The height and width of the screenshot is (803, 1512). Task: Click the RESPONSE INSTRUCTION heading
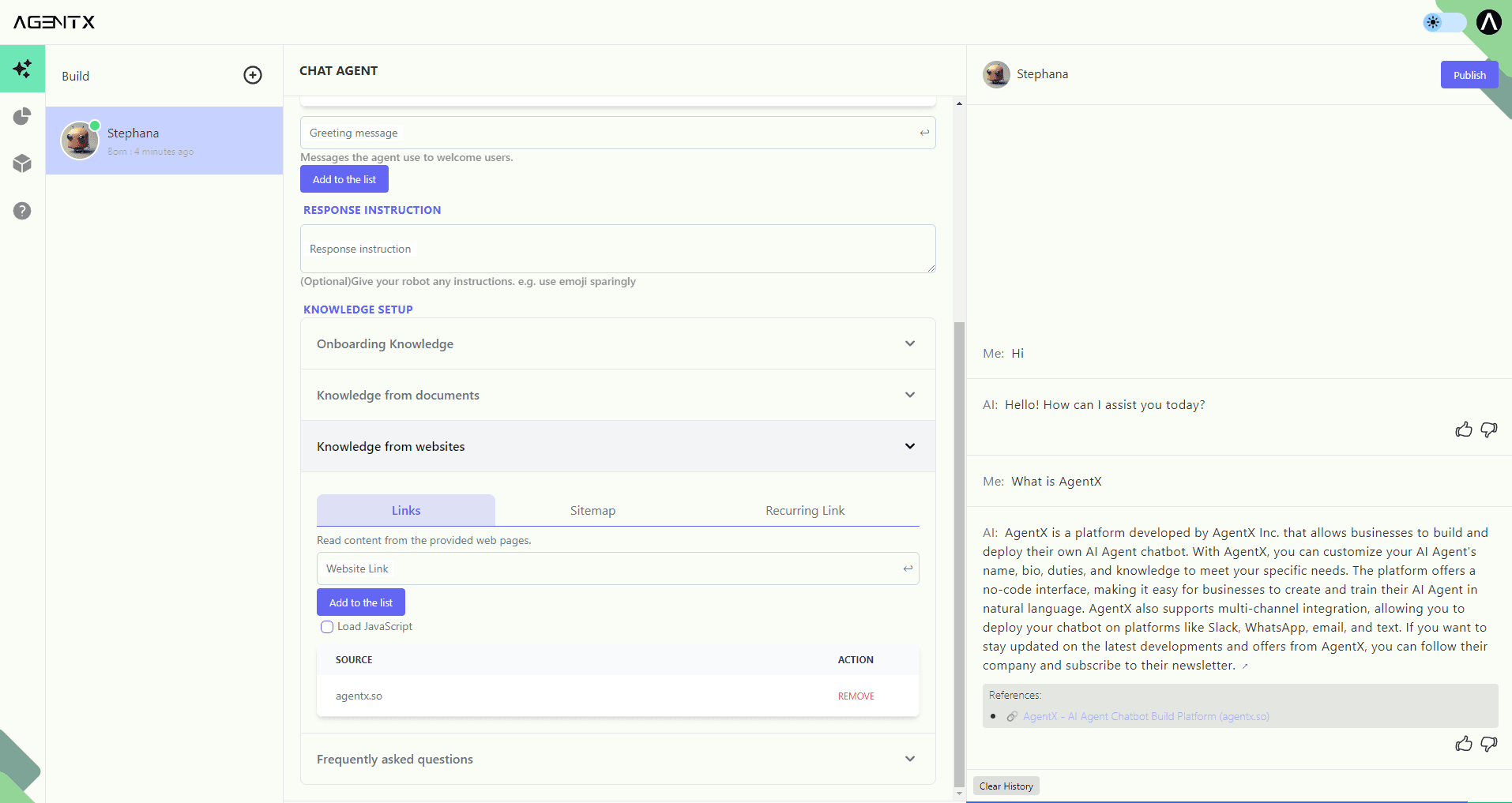coord(372,210)
